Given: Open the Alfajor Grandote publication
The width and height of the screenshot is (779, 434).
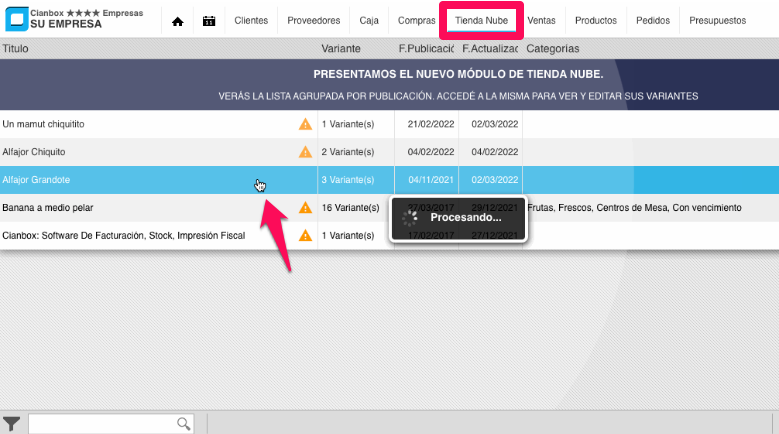Looking at the screenshot, I should pyautogui.click(x=390, y=180).
